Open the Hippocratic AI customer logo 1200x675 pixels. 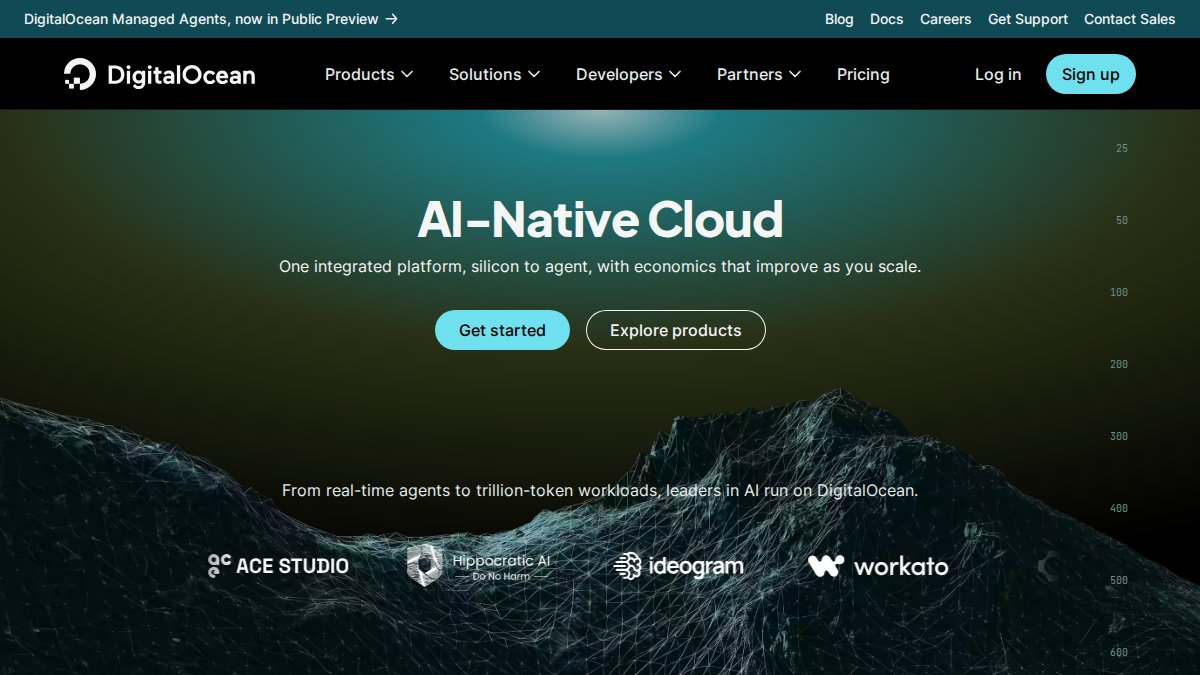(479, 566)
